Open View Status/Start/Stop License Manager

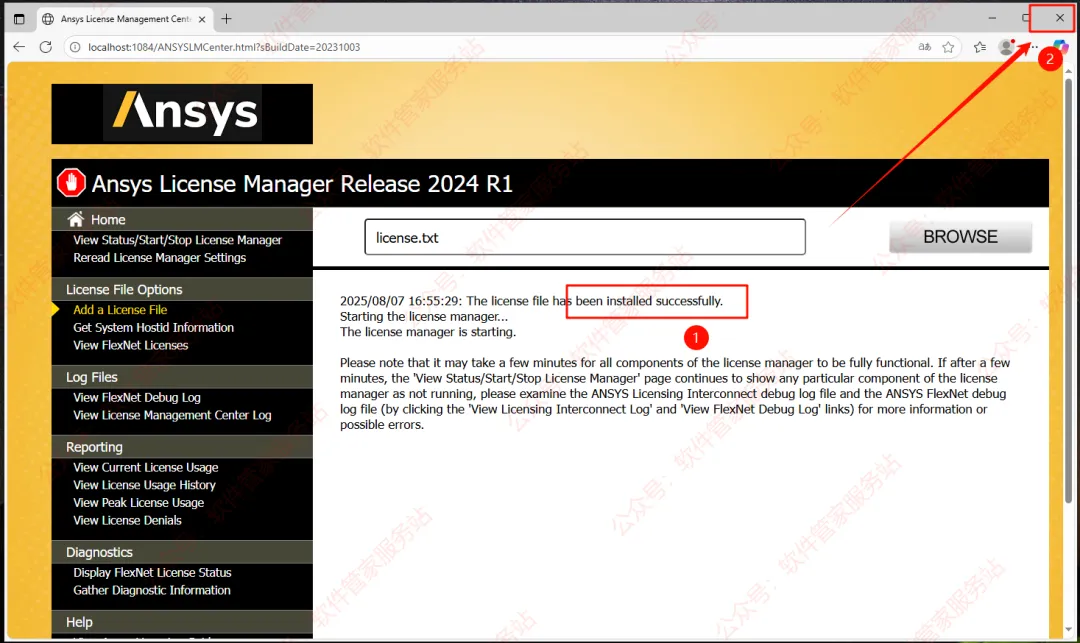[x=178, y=240]
